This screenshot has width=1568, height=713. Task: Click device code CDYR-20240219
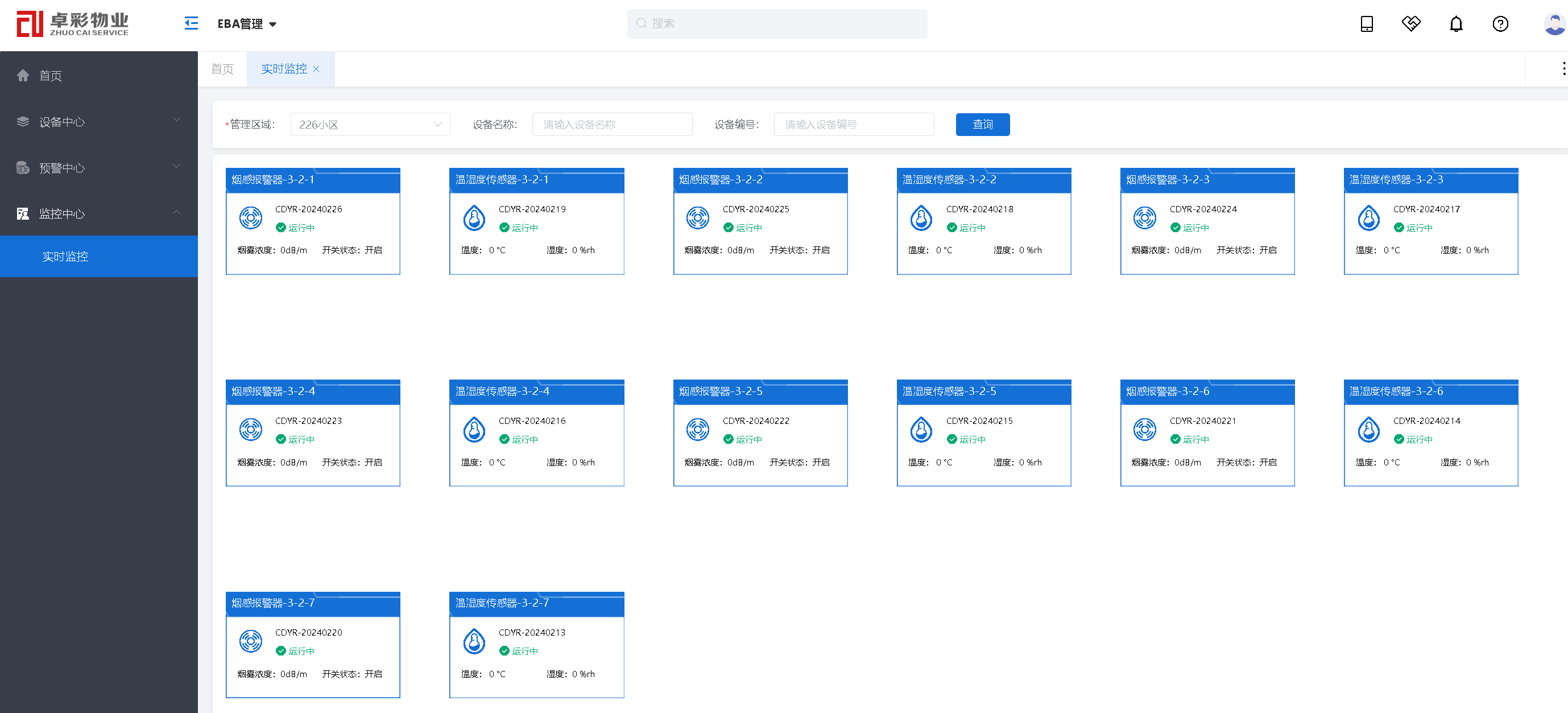pyautogui.click(x=532, y=209)
